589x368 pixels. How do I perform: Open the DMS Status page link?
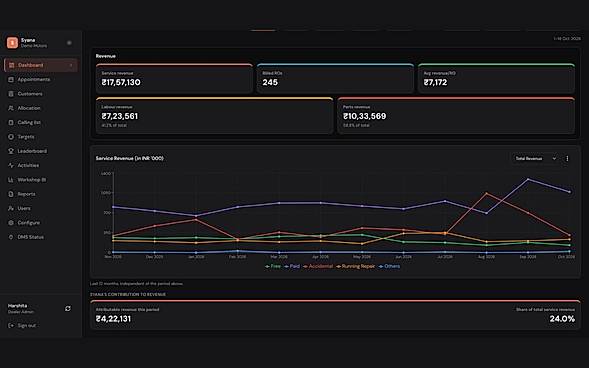coord(41,237)
